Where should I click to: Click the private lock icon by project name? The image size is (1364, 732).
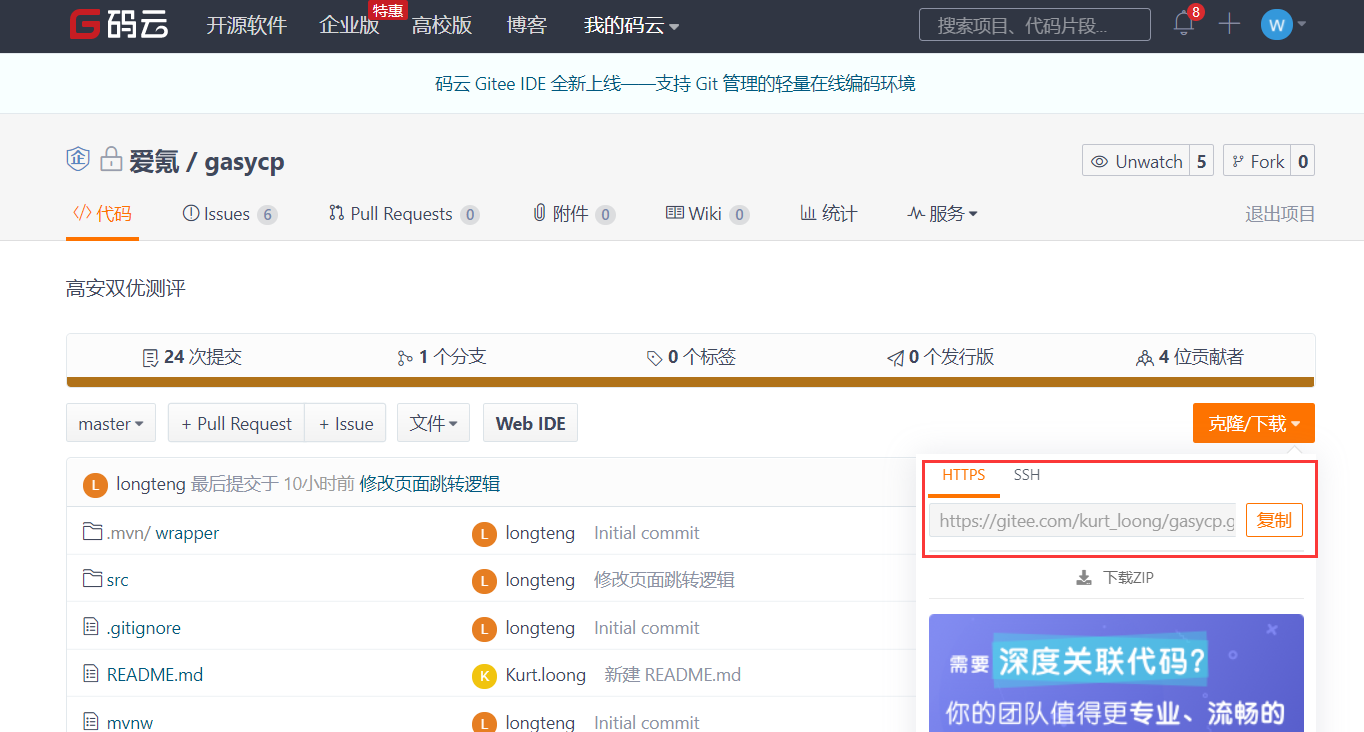[110, 159]
